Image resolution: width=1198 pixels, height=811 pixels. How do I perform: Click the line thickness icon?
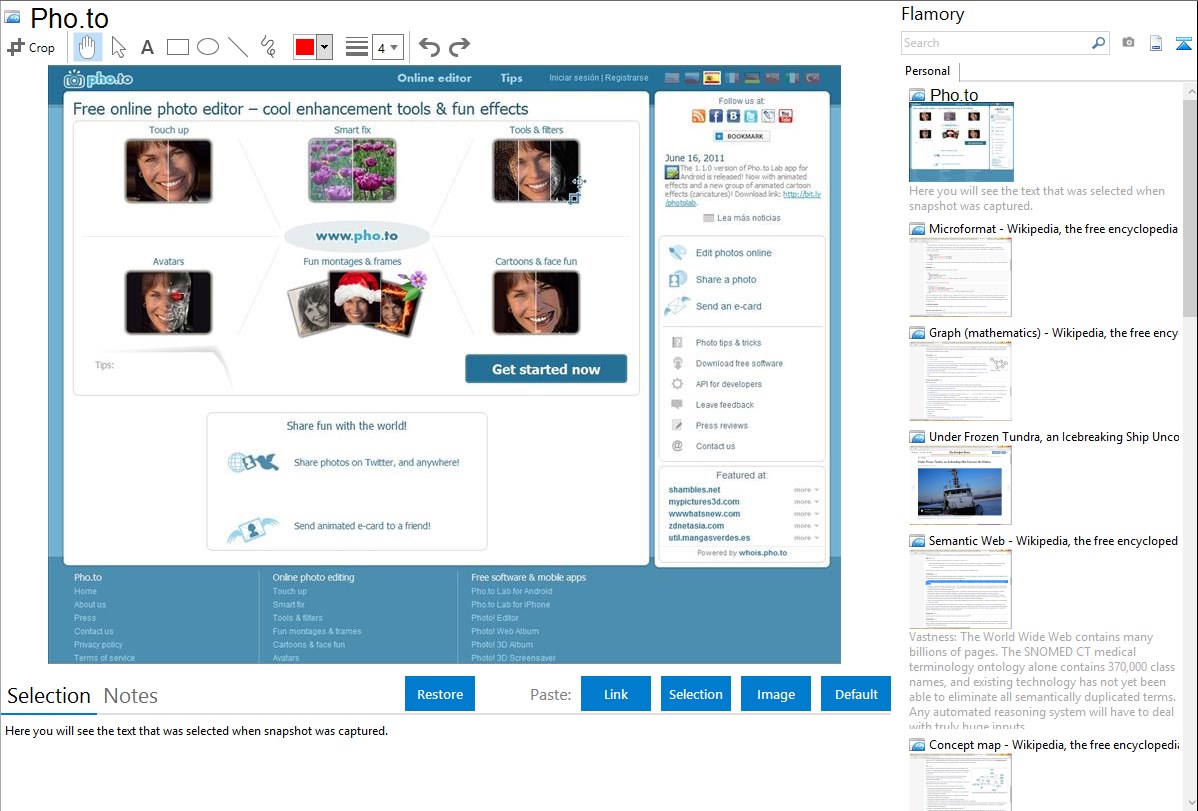[357, 47]
